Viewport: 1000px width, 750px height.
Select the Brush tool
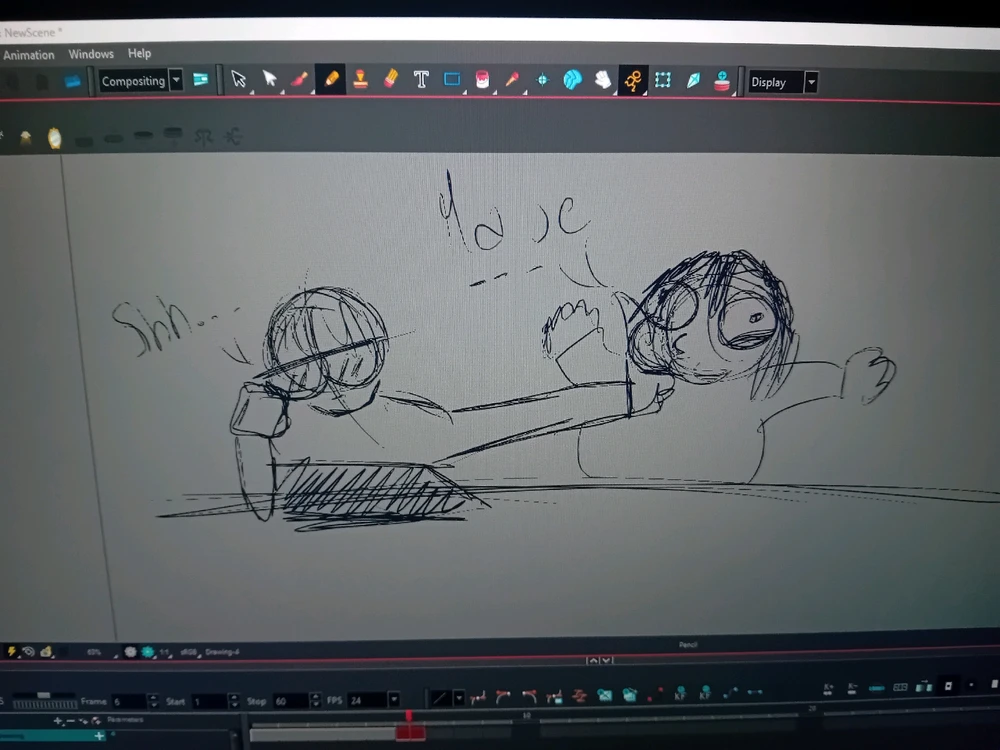[302, 81]
